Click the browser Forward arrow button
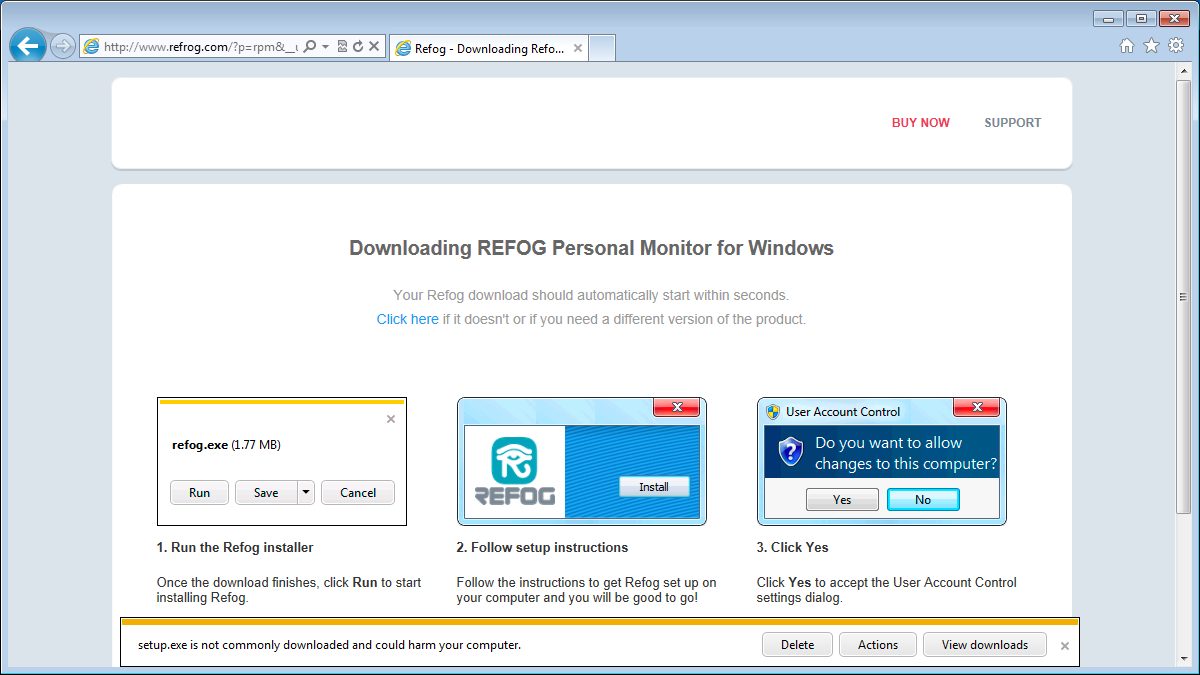 tap(62, 46)
